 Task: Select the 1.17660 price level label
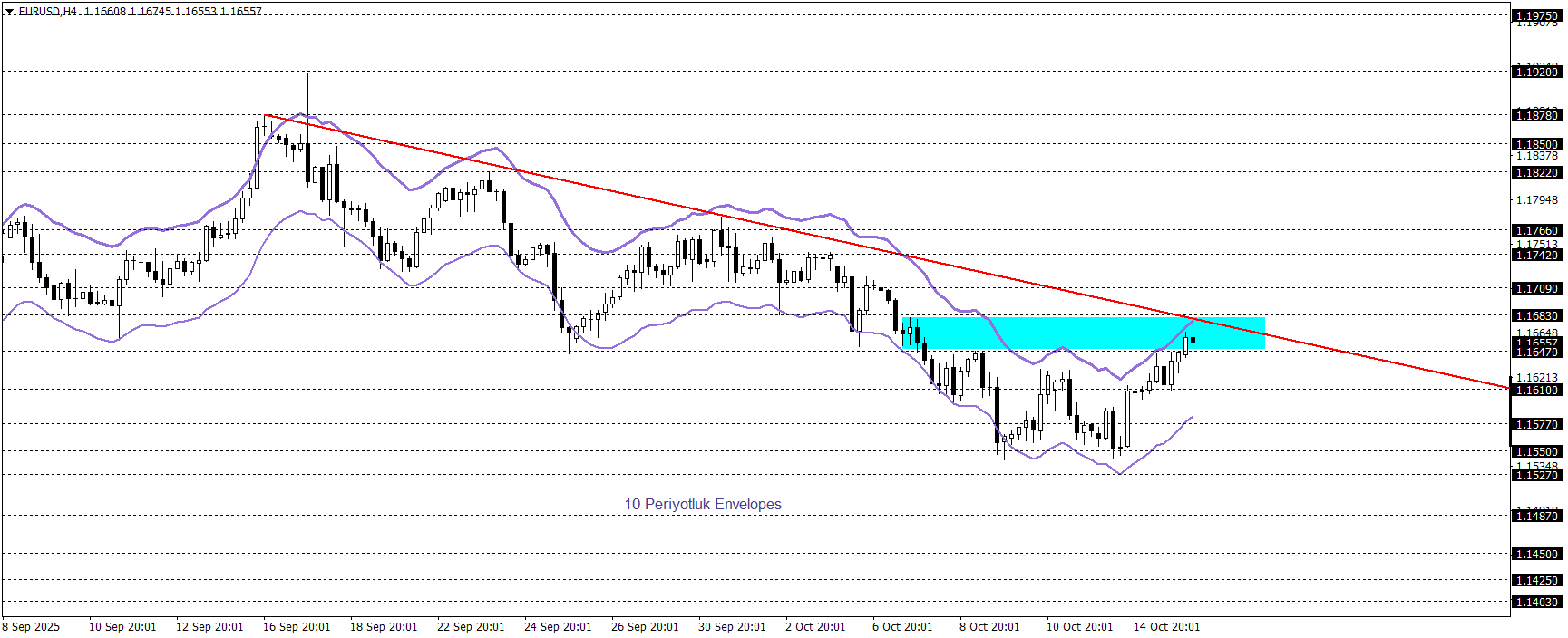click(x=1537, y=231)
